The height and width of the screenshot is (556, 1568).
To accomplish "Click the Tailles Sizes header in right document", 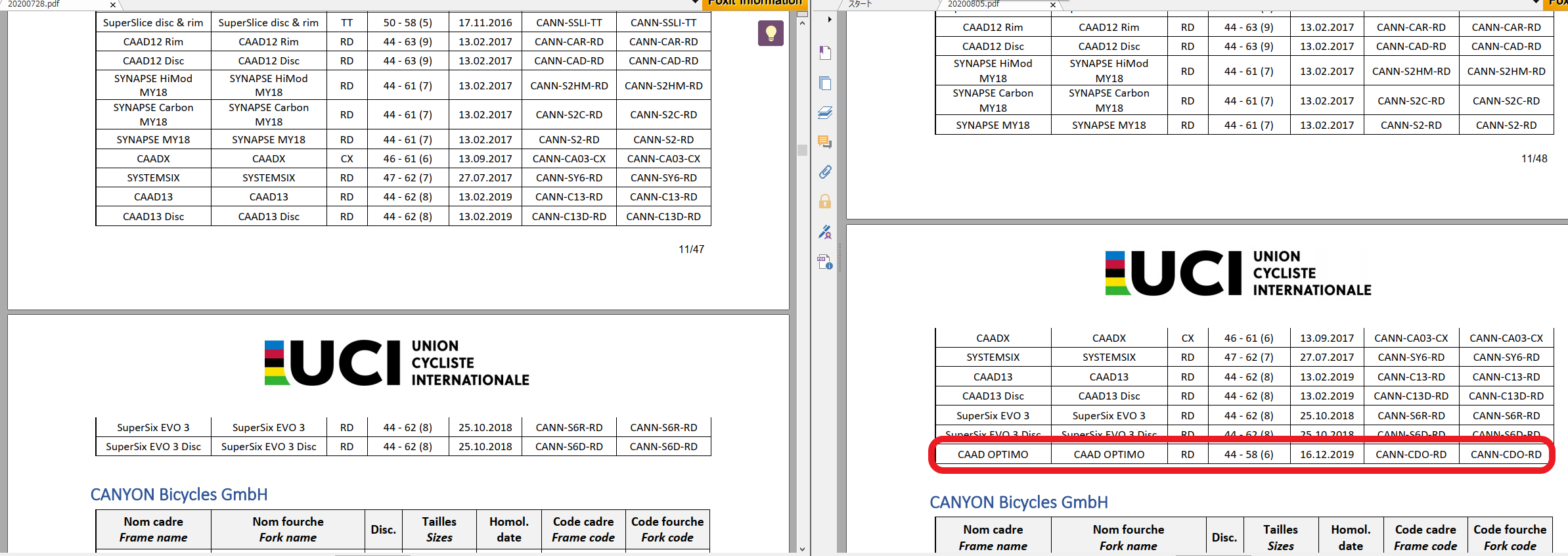I will 1280,537.
